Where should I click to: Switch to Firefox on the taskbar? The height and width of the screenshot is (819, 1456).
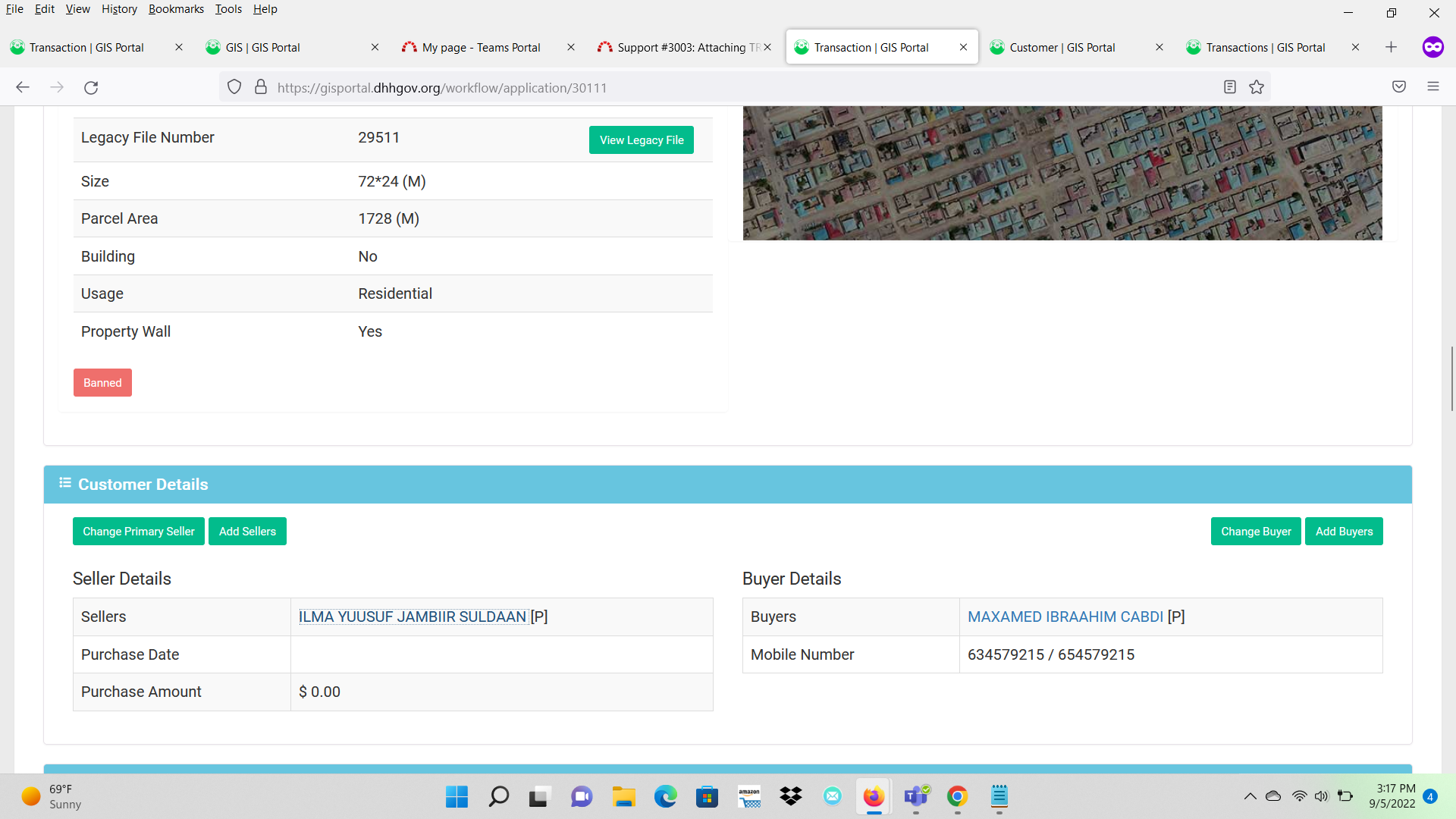click(x=874, y=796)
